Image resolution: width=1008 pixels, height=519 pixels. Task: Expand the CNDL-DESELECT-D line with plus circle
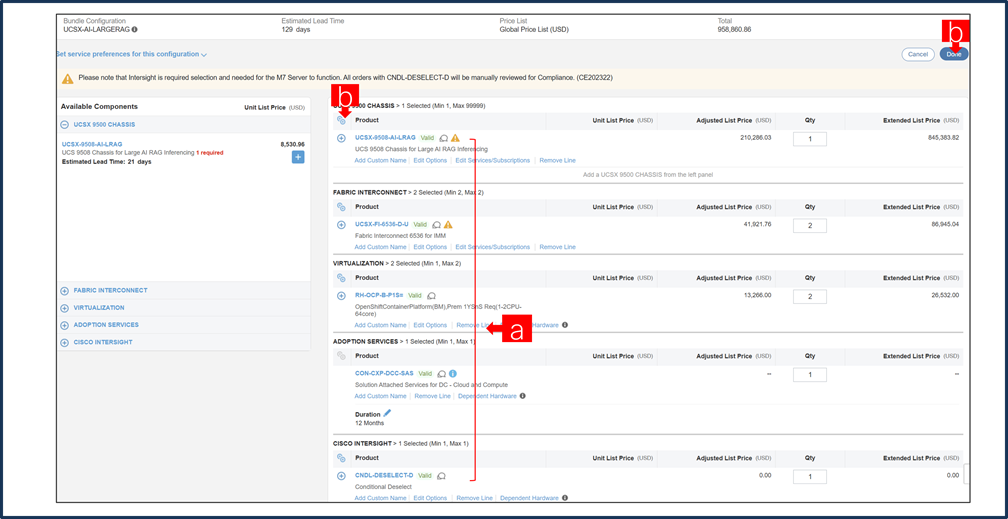(341, 475)
